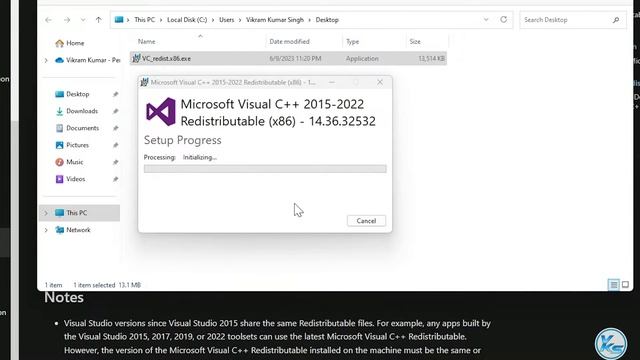Expand the Vikram Kumar OneDrive node
Image resolution: width=640 pixels, height=360 pixels.
pos(46,60)
